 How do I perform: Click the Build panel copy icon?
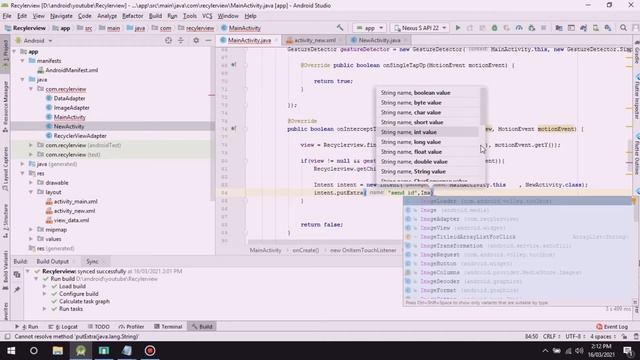pos(17,275)
